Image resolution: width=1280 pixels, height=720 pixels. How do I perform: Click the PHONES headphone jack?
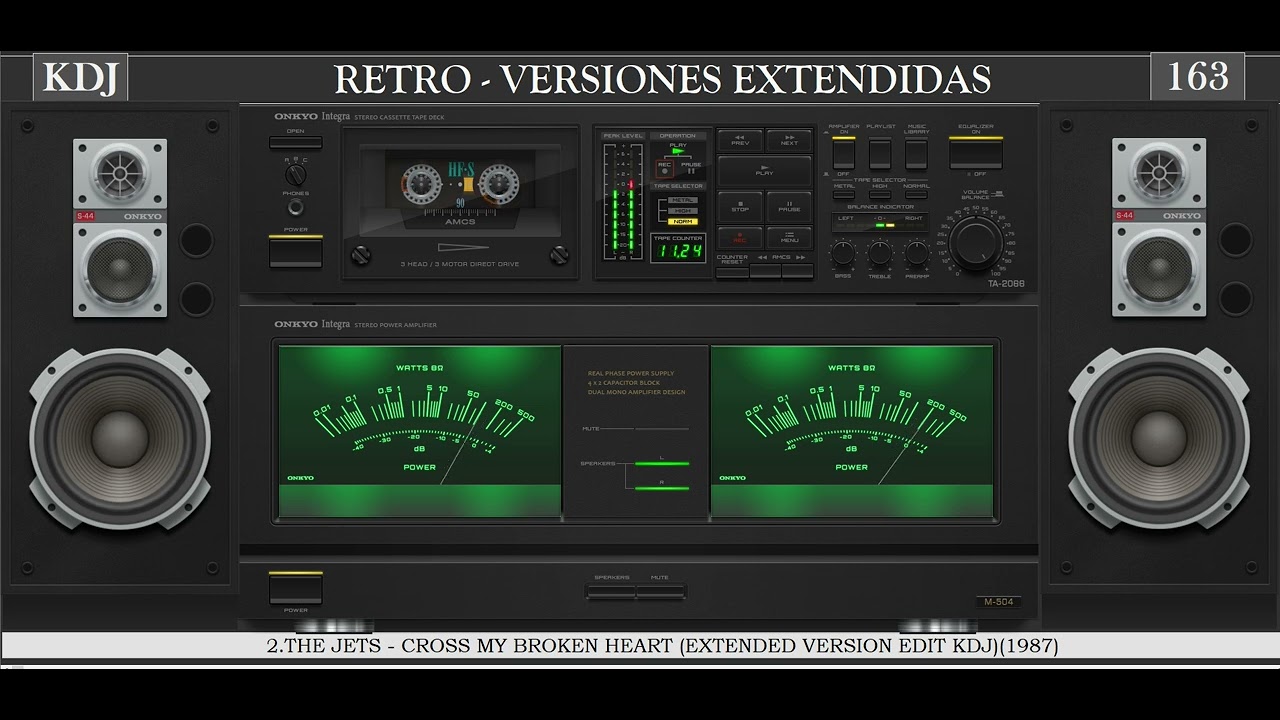[296, 207]
